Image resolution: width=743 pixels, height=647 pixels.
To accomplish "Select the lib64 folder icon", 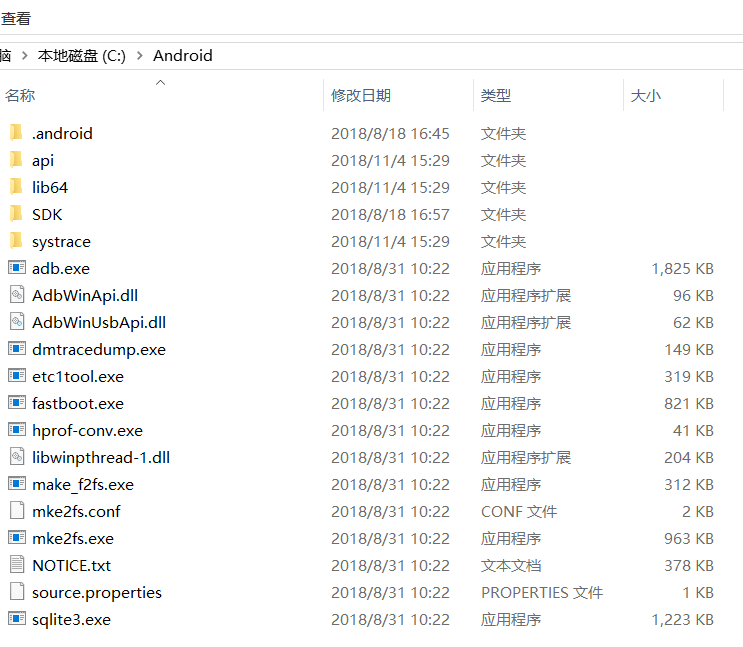I will click(16, 186).
